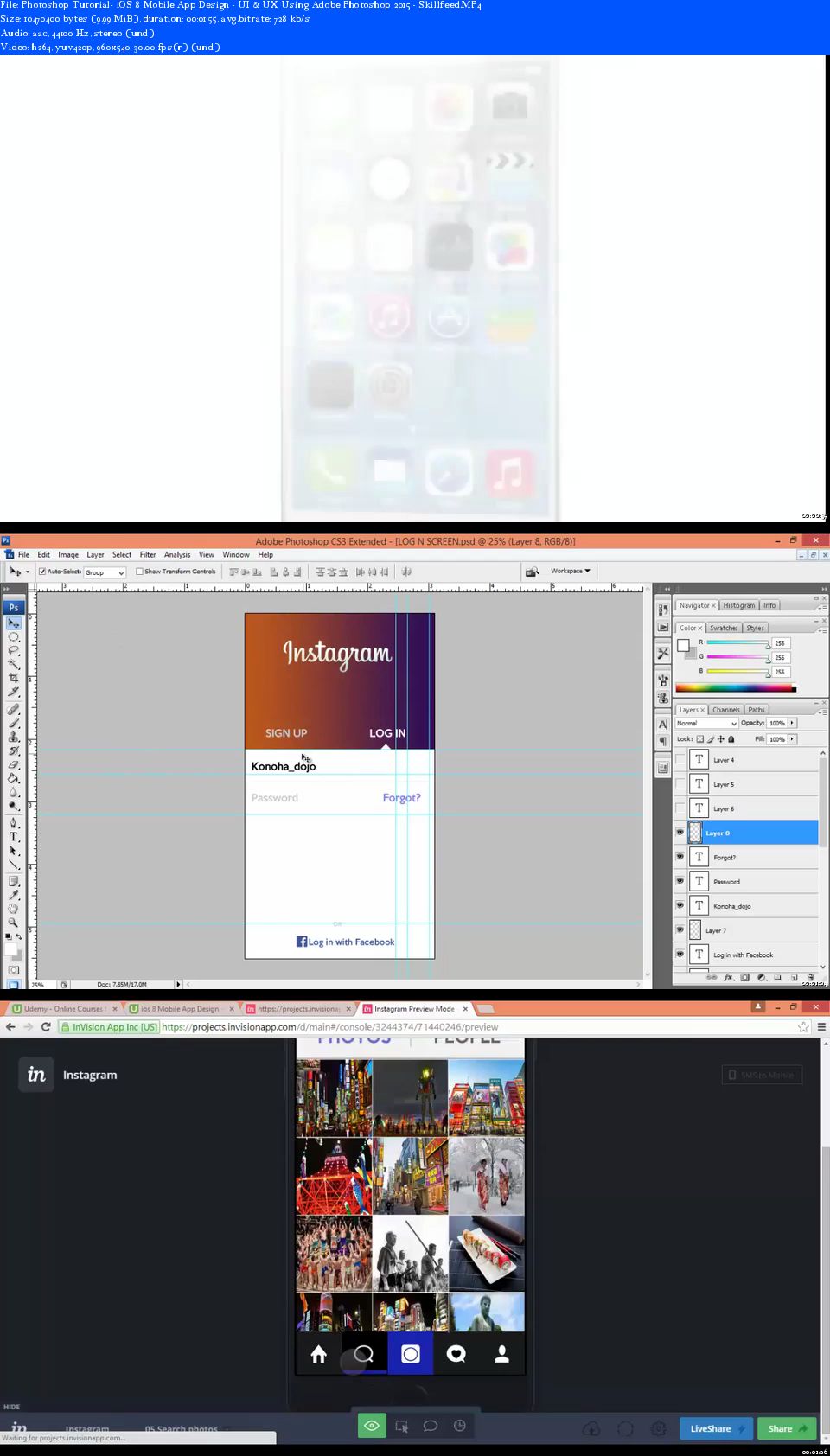830x1456 pixels.
Task: Open the Paragraph panel icon in dock
Action: pos(663,741)
